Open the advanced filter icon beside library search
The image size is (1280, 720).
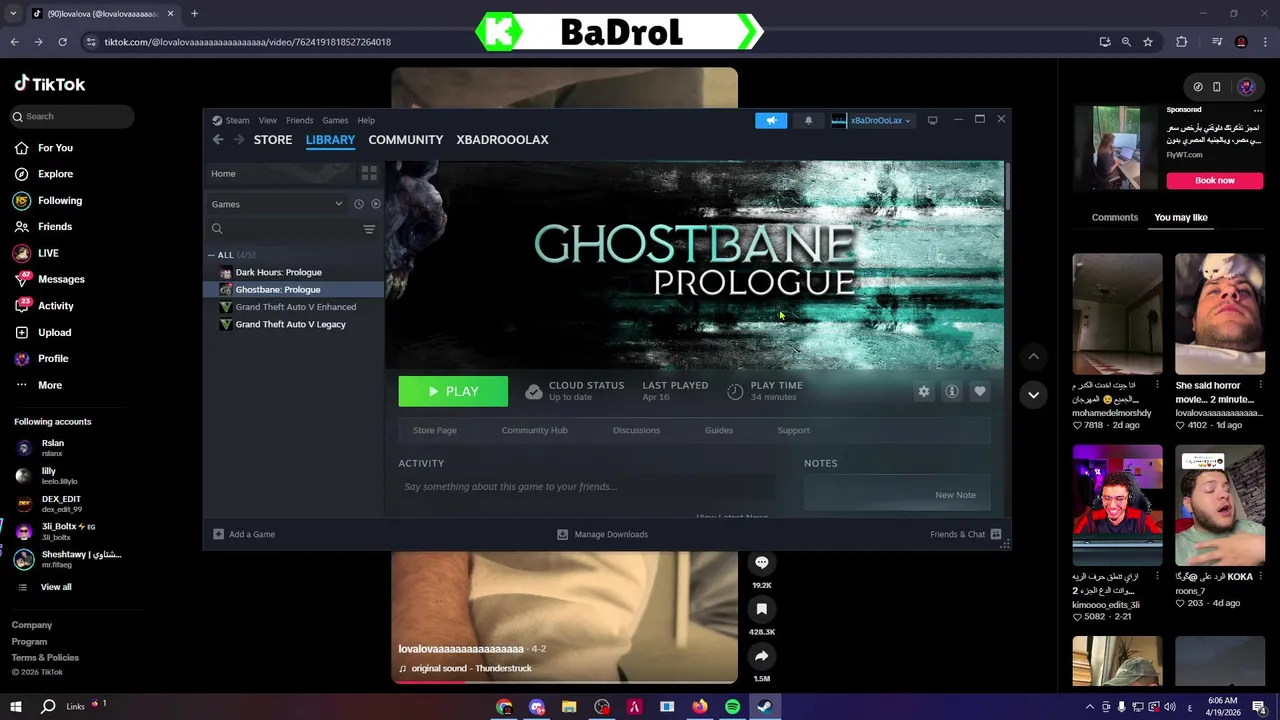(x=369, y=229)
